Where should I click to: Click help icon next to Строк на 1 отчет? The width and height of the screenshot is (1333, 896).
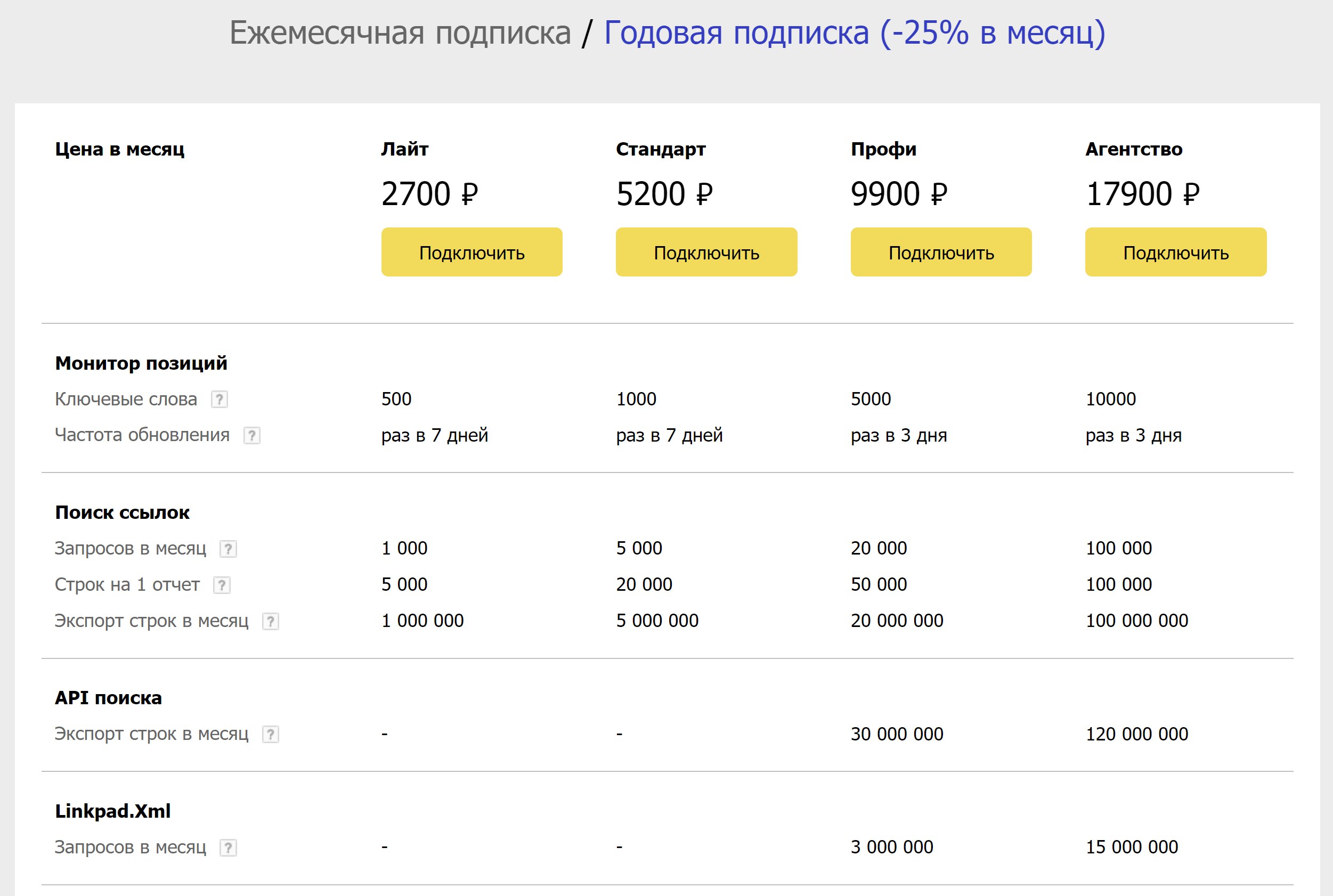point(222,585)
